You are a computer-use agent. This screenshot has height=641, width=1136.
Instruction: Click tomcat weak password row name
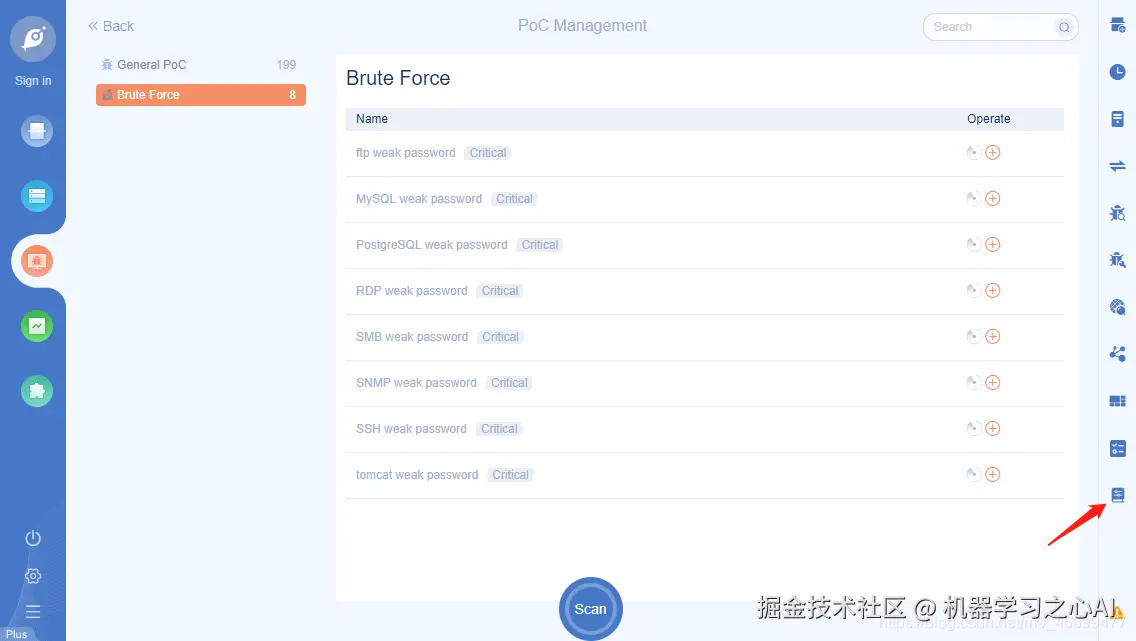(417, 474)
